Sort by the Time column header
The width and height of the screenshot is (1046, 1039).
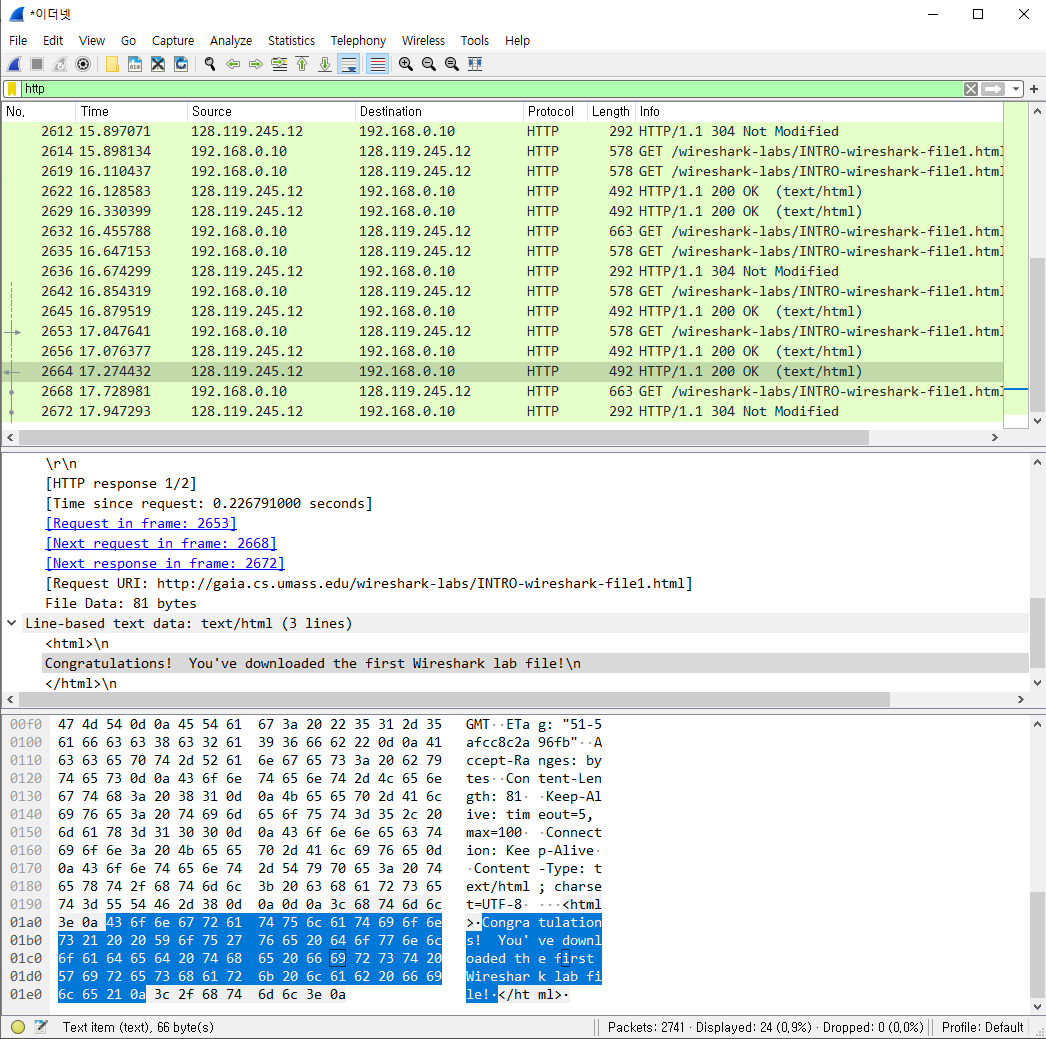tap(131, 111)
